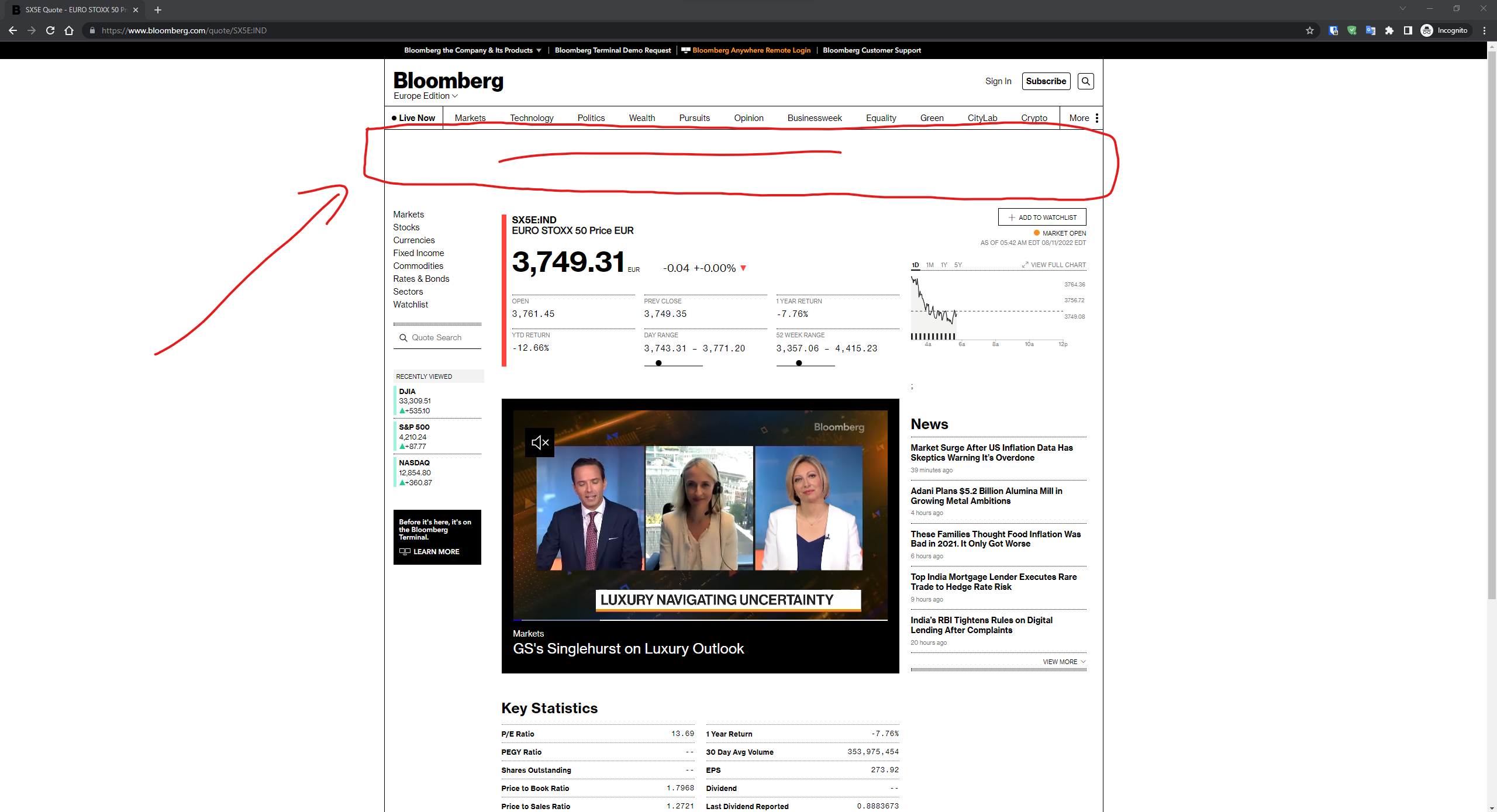1497x812 pixels.
Task: Open the Markets section in the navigation
Action: (470, 118)
